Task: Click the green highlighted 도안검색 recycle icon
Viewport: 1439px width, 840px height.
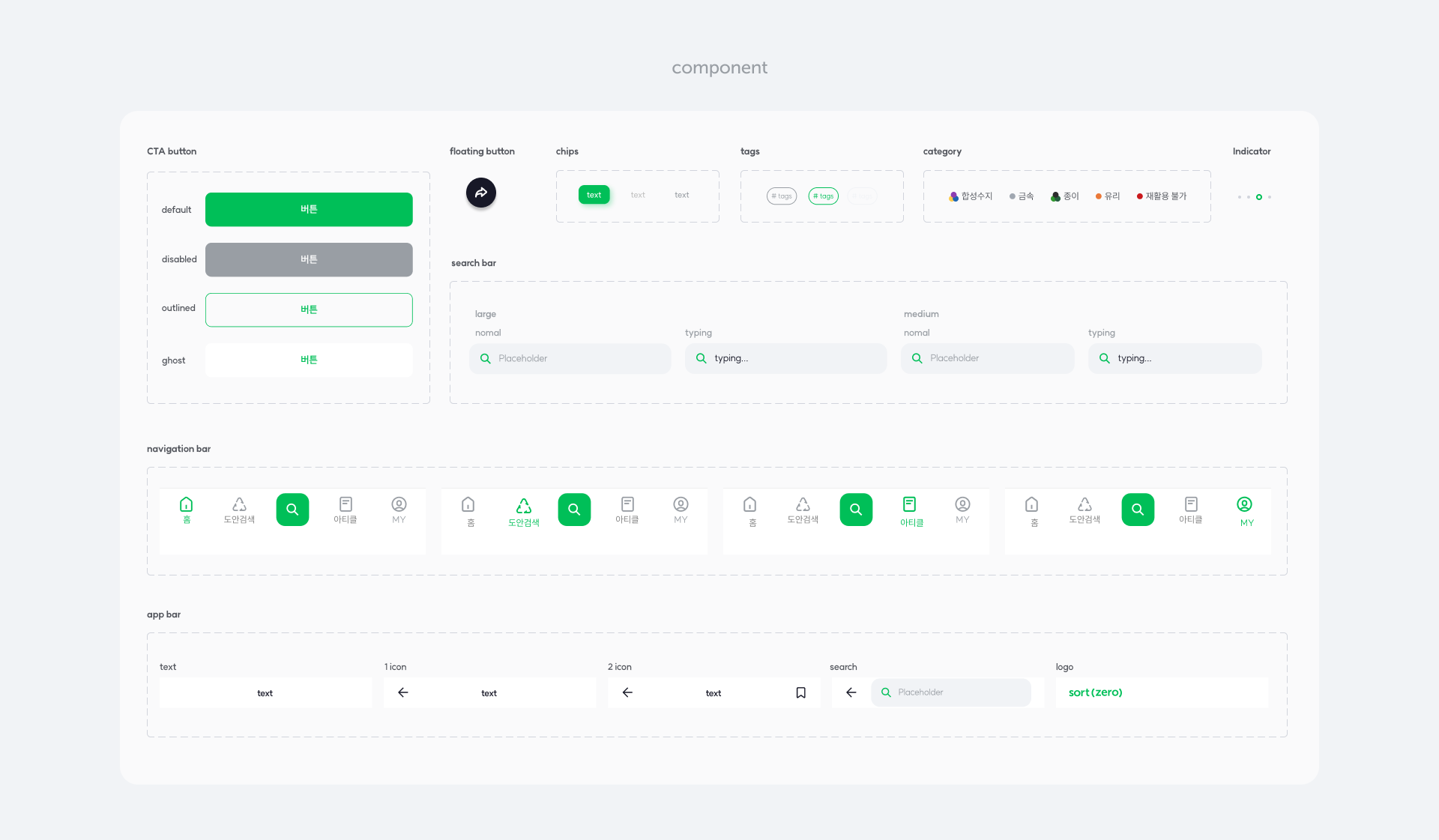Action: point(524,506)
